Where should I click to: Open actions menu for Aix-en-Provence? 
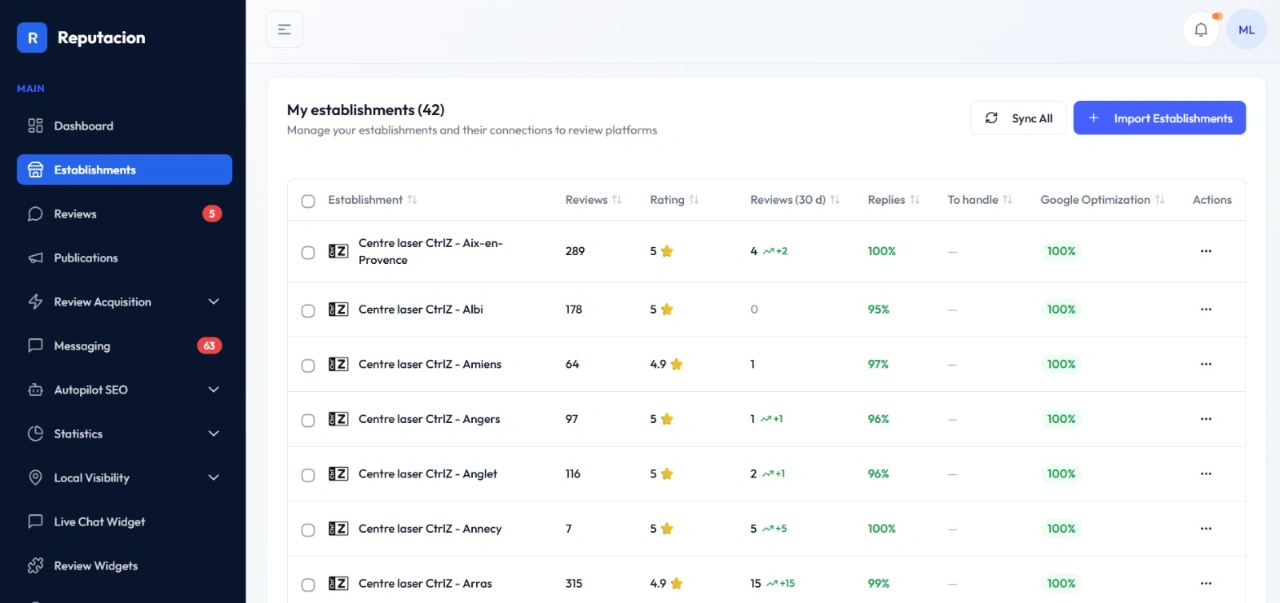point(1206,251)
